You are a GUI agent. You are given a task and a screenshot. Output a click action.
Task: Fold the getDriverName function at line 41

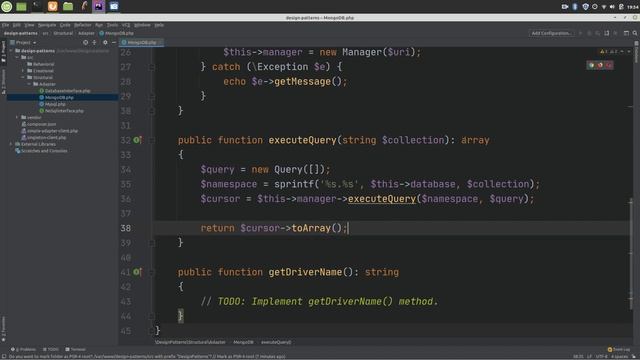click(x=151, y=272)
